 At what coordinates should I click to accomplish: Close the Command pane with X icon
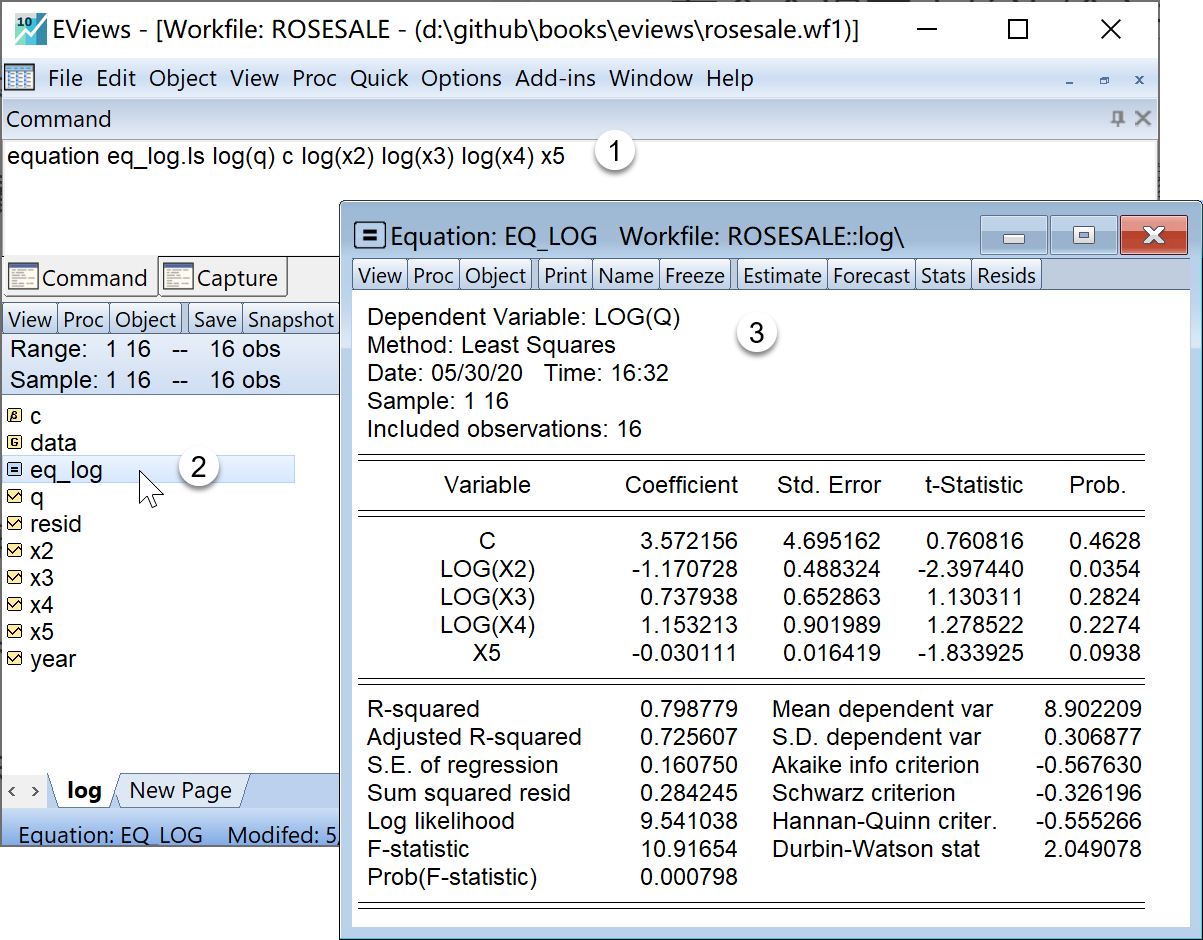(1143, 119)
